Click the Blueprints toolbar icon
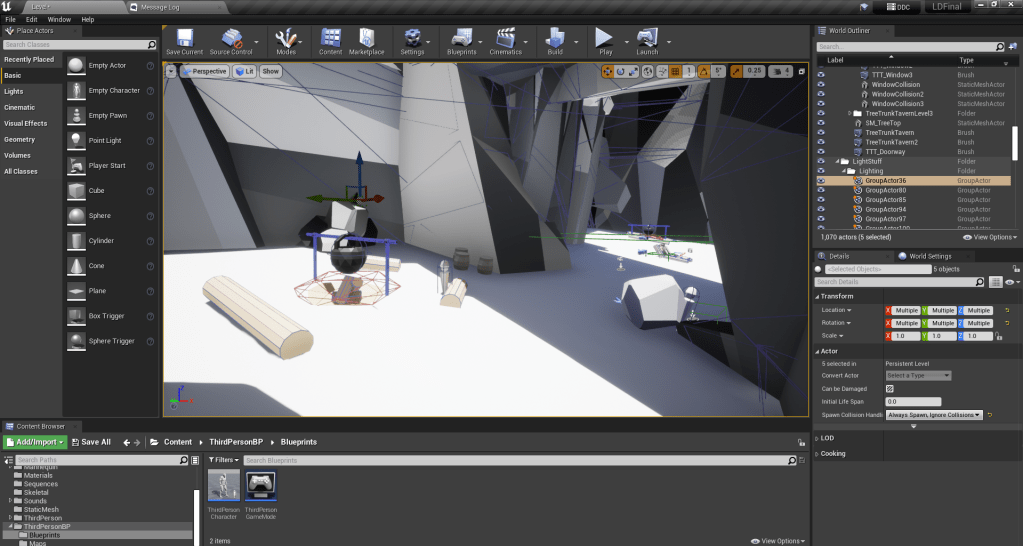Screen dimensions: 1023x546 [461, 39]
